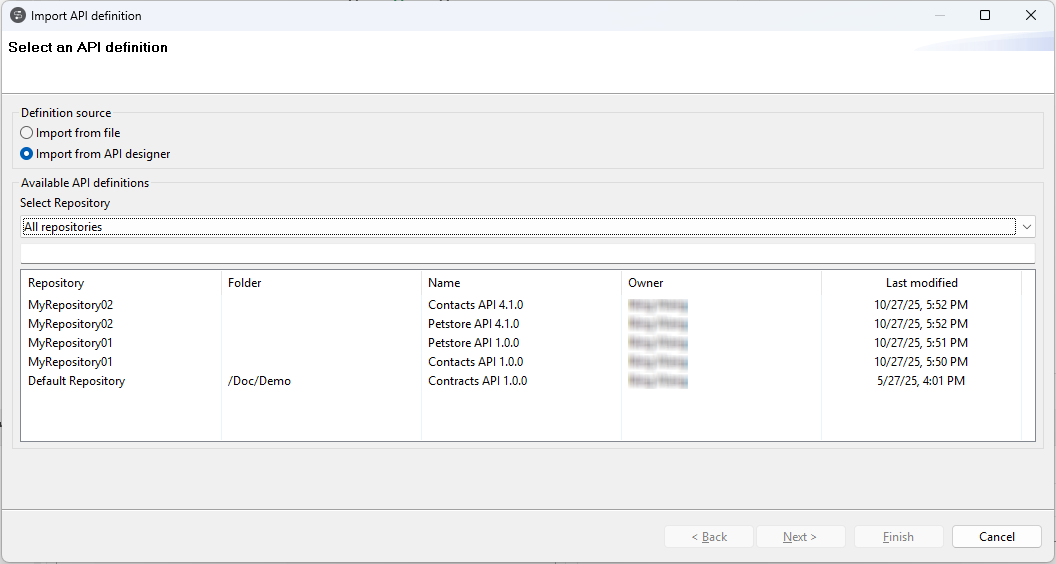Select Petstore API 4.1.0 row
1056x564 pixels.
[528, 323]
